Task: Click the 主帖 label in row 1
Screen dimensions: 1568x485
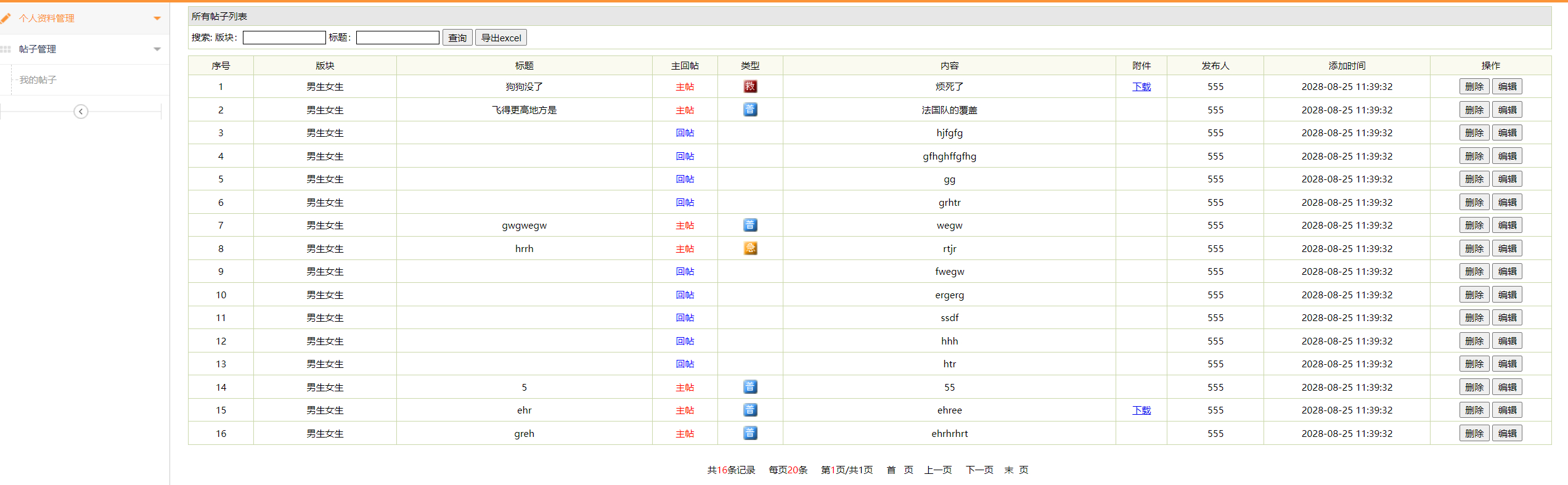Action: click(x=685, y=87)
